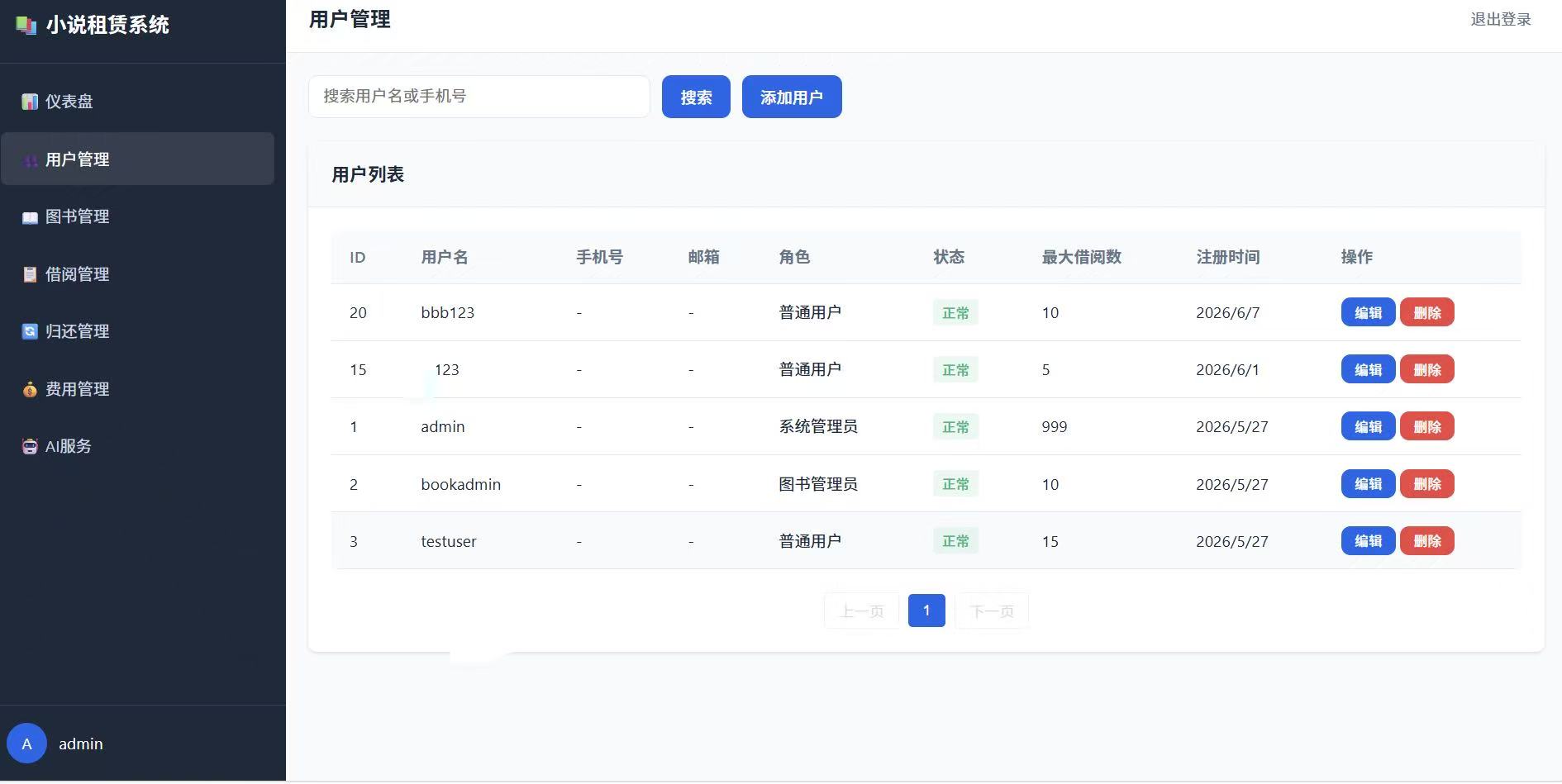This screenshot has width=1562, height=784.
Task: Click the 用户名 column header
Action: click(x=445, y=257)
